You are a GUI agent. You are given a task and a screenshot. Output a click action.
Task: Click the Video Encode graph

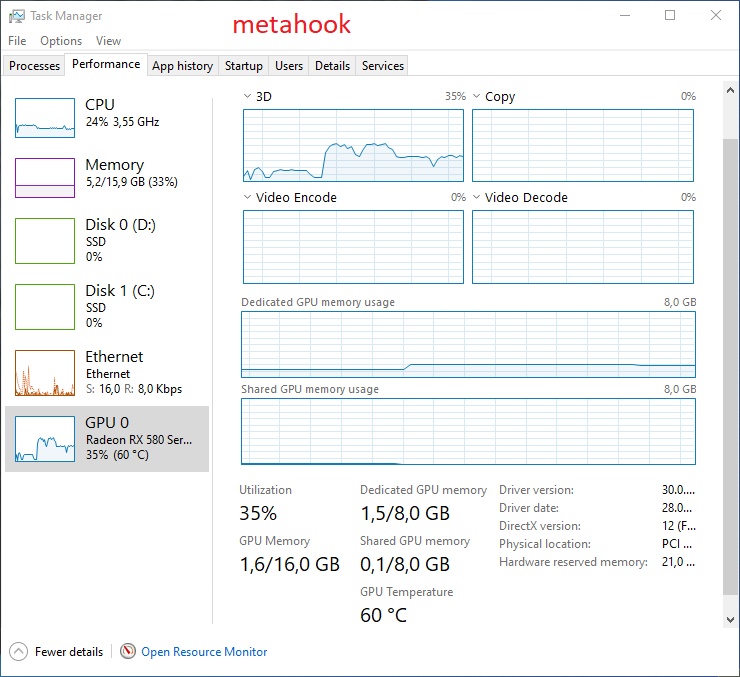click(x=353, y=247)
